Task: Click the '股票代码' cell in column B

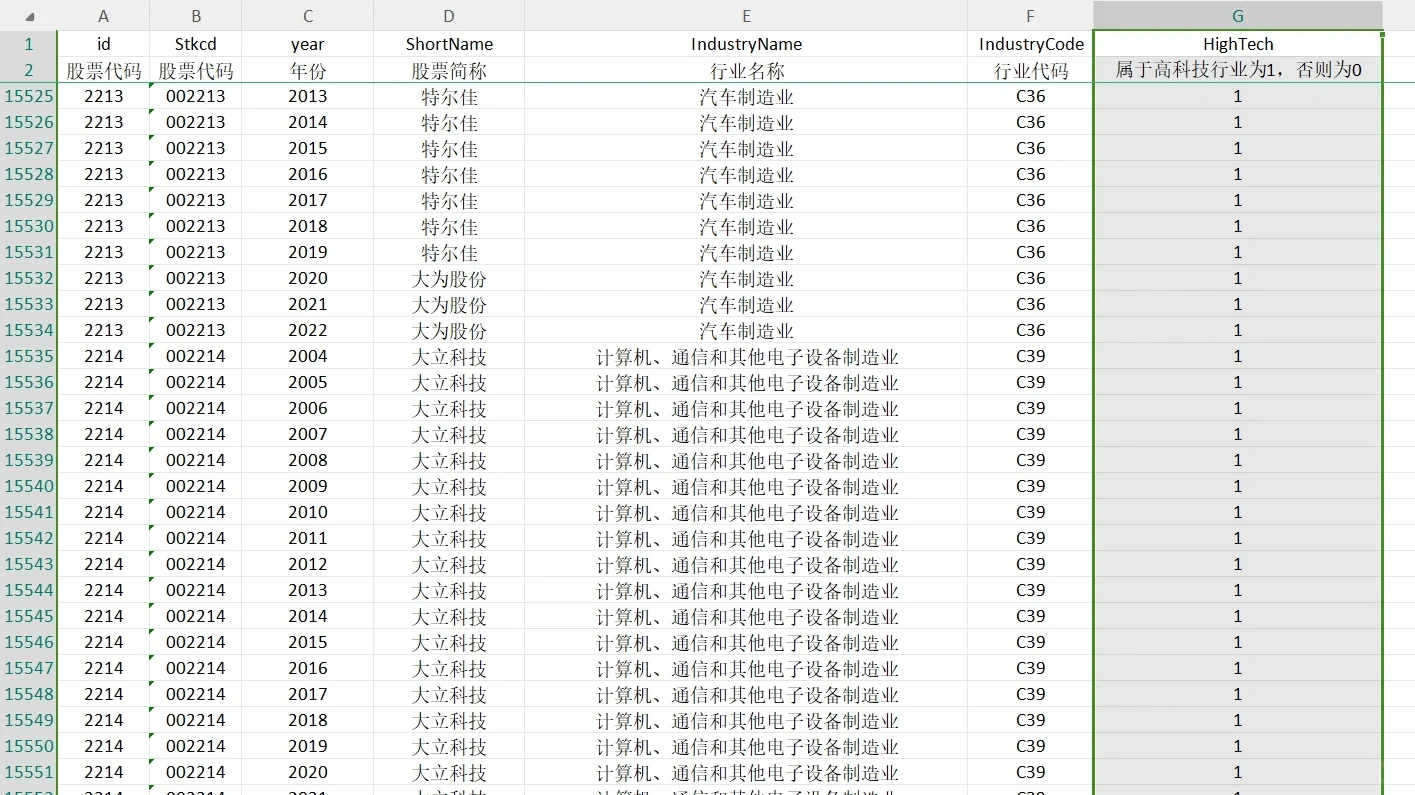Action: 195,70
